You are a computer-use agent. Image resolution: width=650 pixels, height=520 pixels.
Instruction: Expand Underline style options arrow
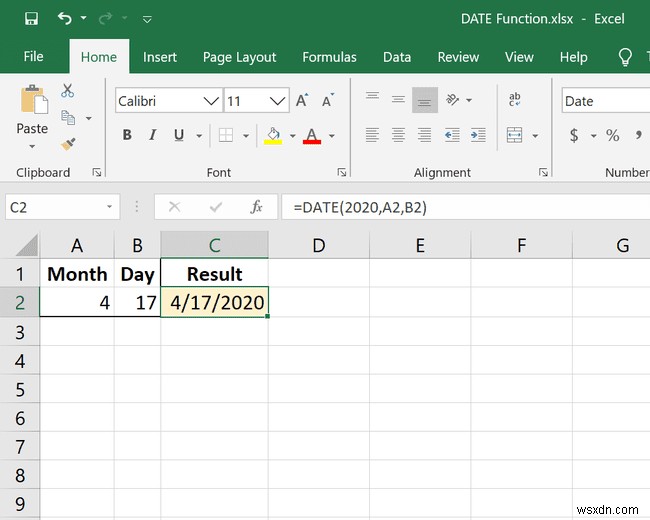pyautogui.click(x=199, y=136)
